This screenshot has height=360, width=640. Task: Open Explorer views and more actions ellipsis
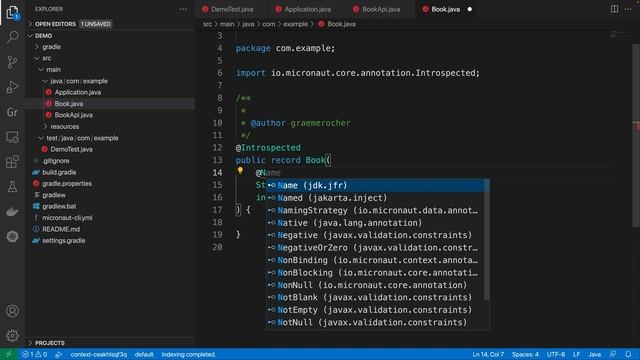(x=183, y=9)
